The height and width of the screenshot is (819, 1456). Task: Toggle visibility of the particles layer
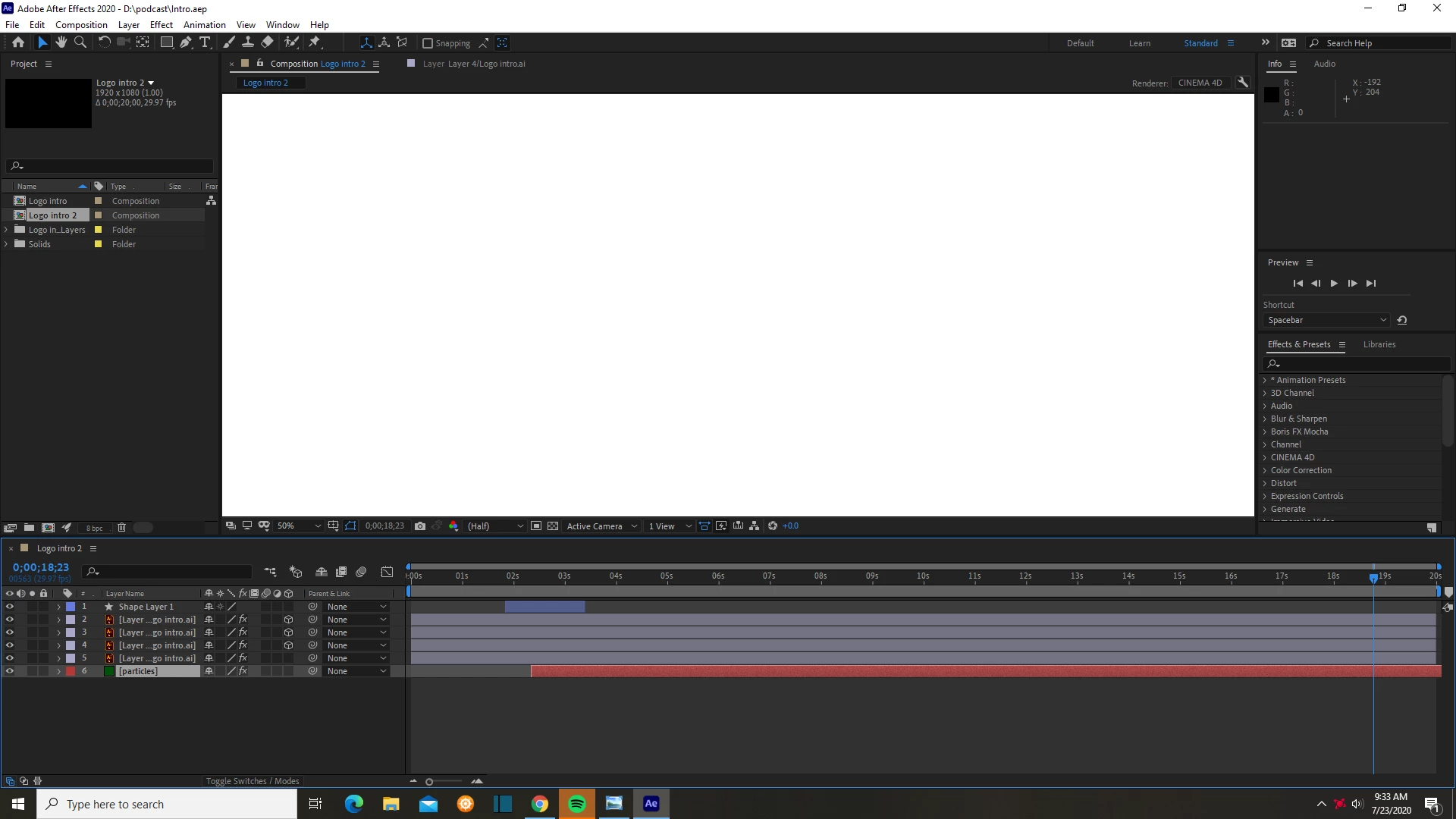tap(10, 671)
